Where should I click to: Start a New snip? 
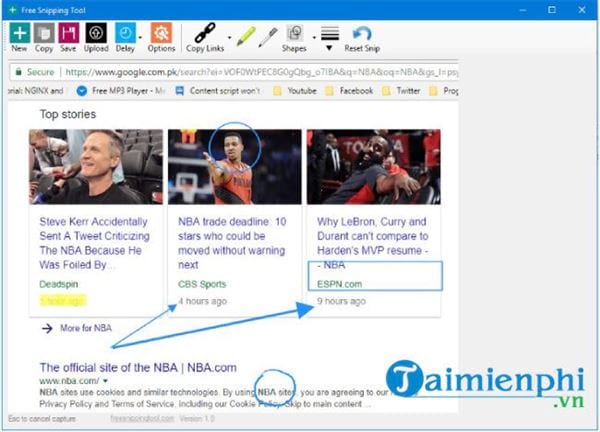(20, 37)
